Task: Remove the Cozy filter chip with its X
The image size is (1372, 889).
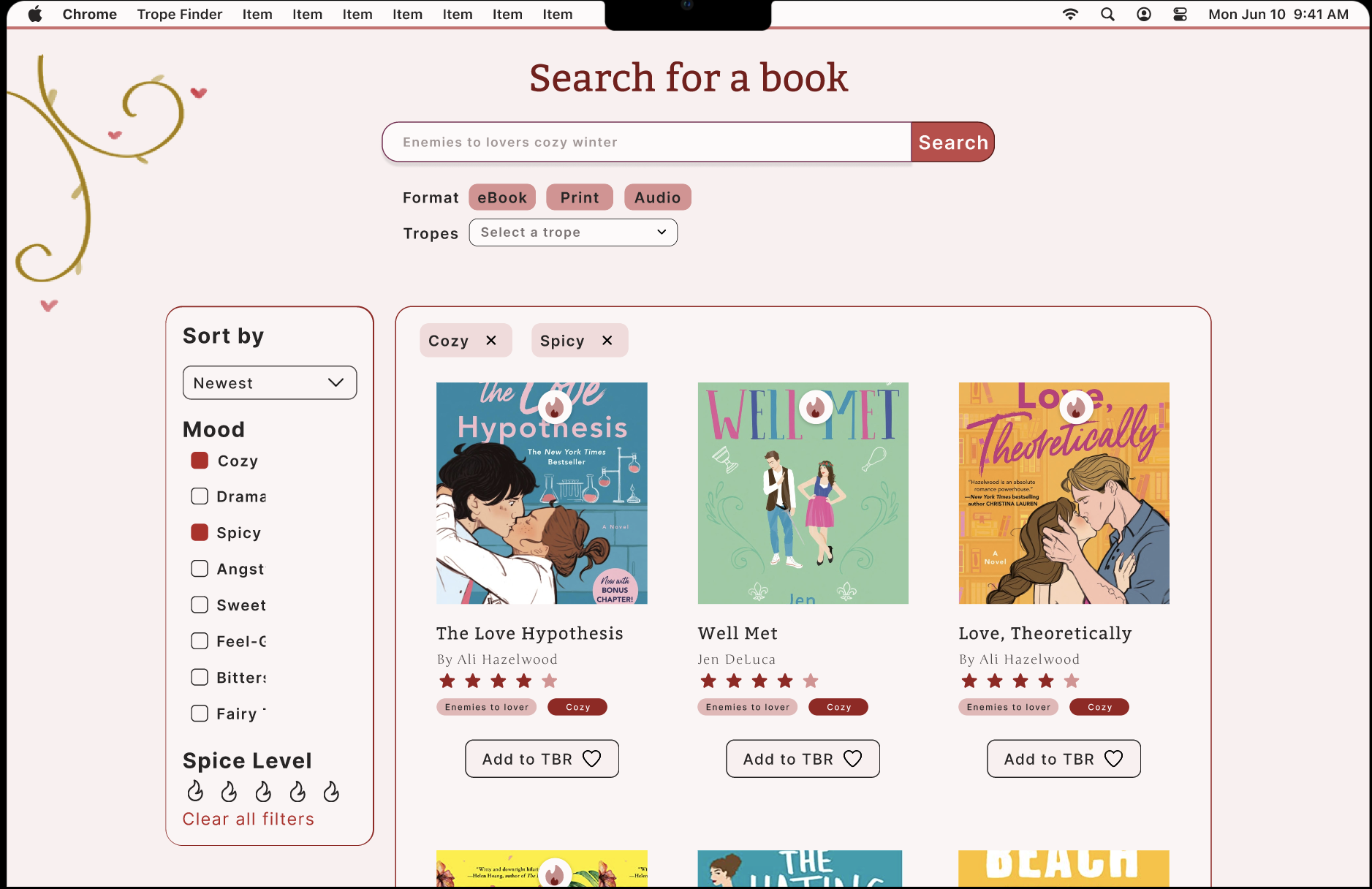Action: point(491,341)
